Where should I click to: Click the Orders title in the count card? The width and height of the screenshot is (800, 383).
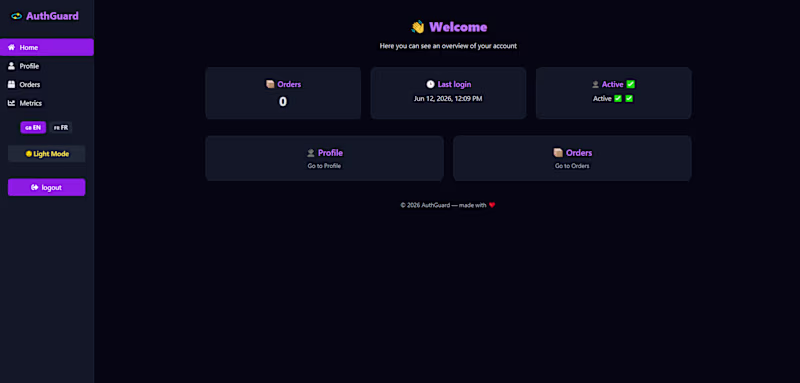click(x=289, y=84)
